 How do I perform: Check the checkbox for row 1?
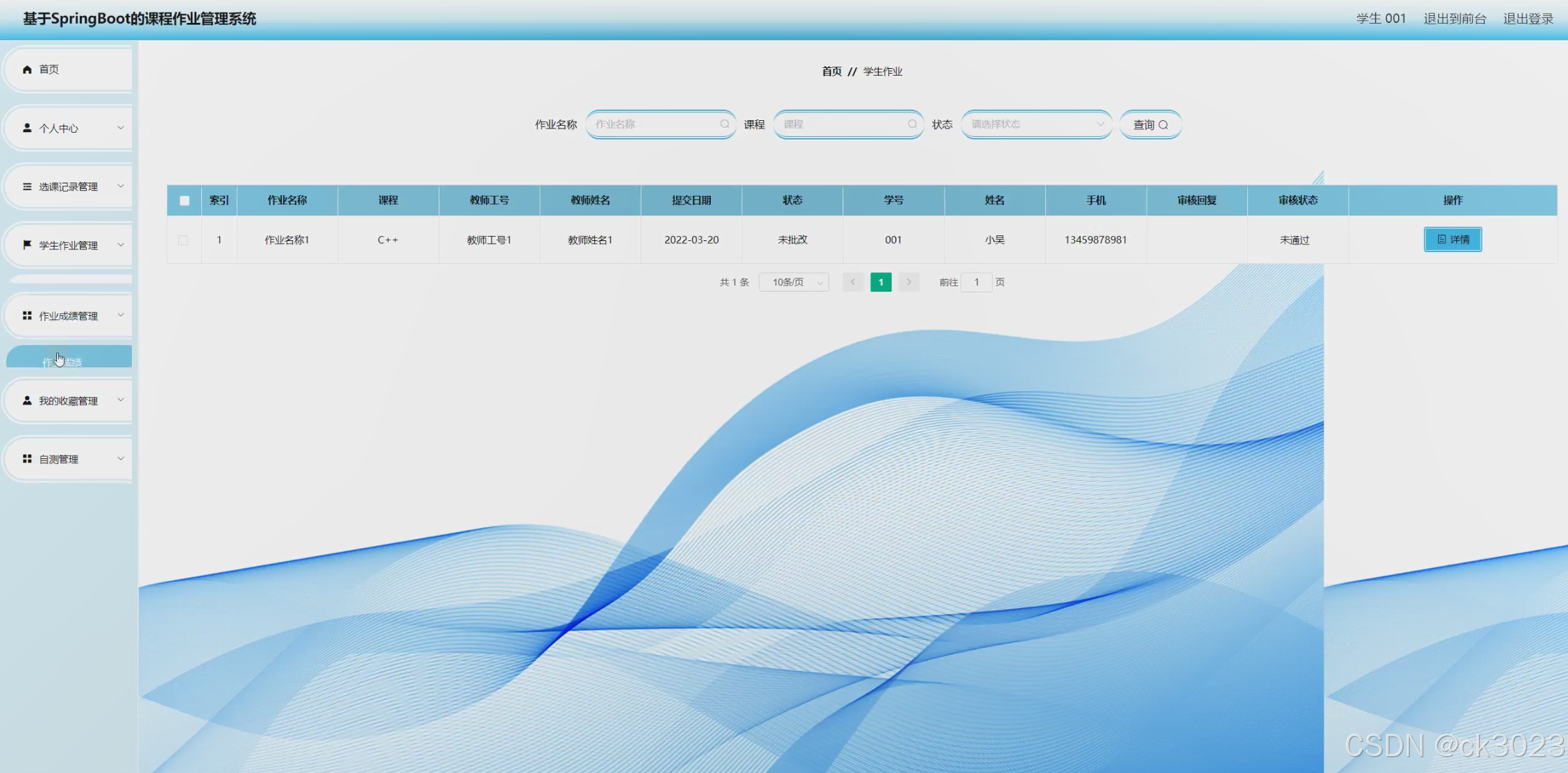183,240
